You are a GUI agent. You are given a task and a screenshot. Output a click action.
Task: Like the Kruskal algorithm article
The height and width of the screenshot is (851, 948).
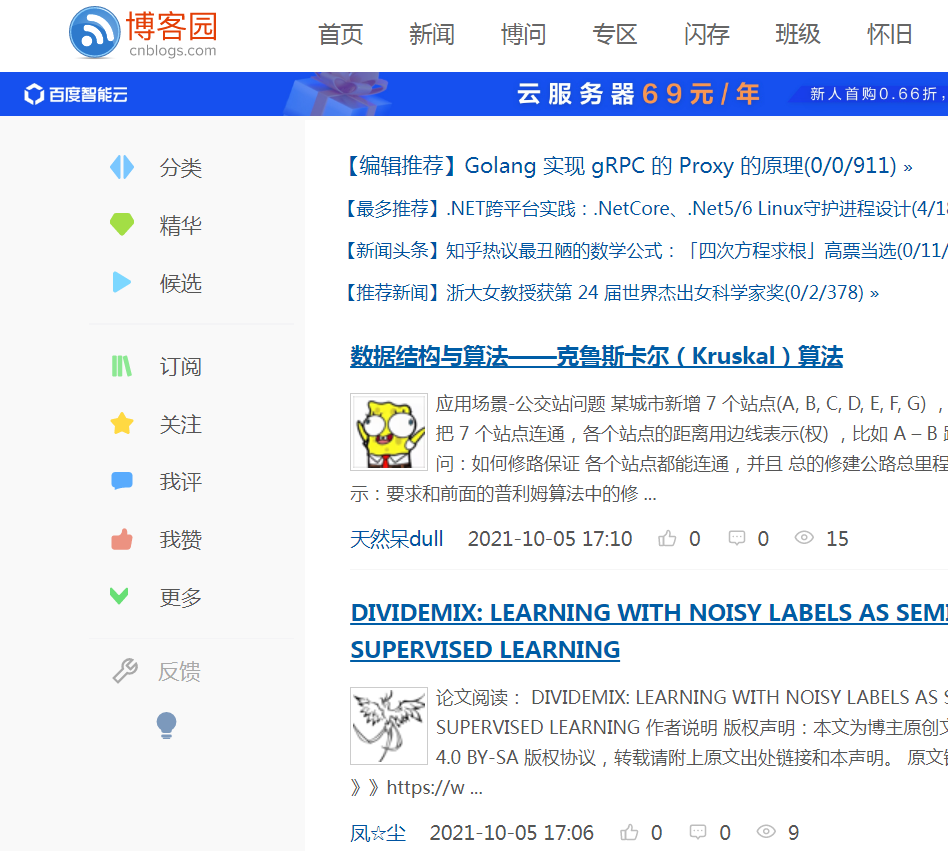(667, 538)
